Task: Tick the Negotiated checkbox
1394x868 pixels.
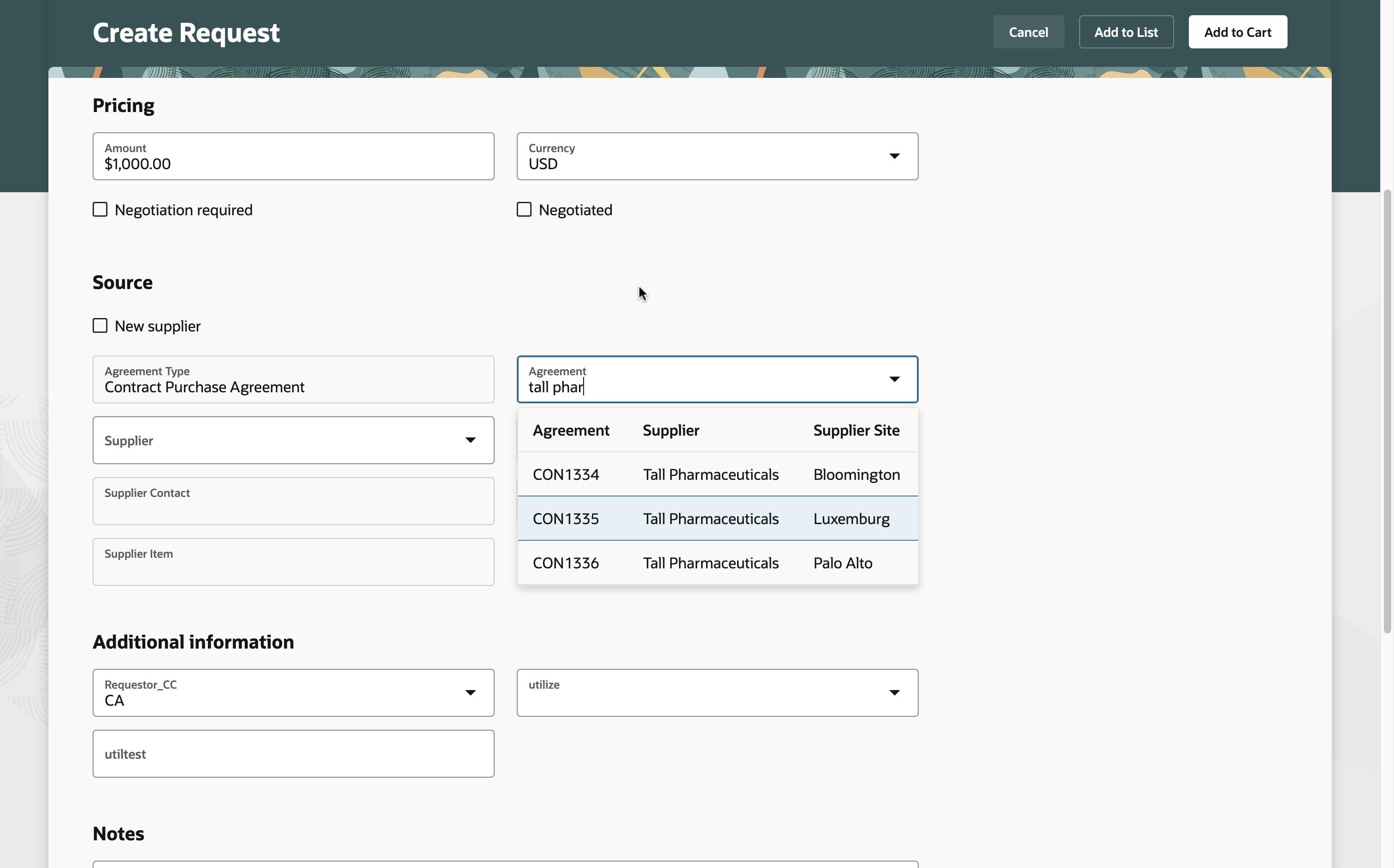Action: coord(524,210)
